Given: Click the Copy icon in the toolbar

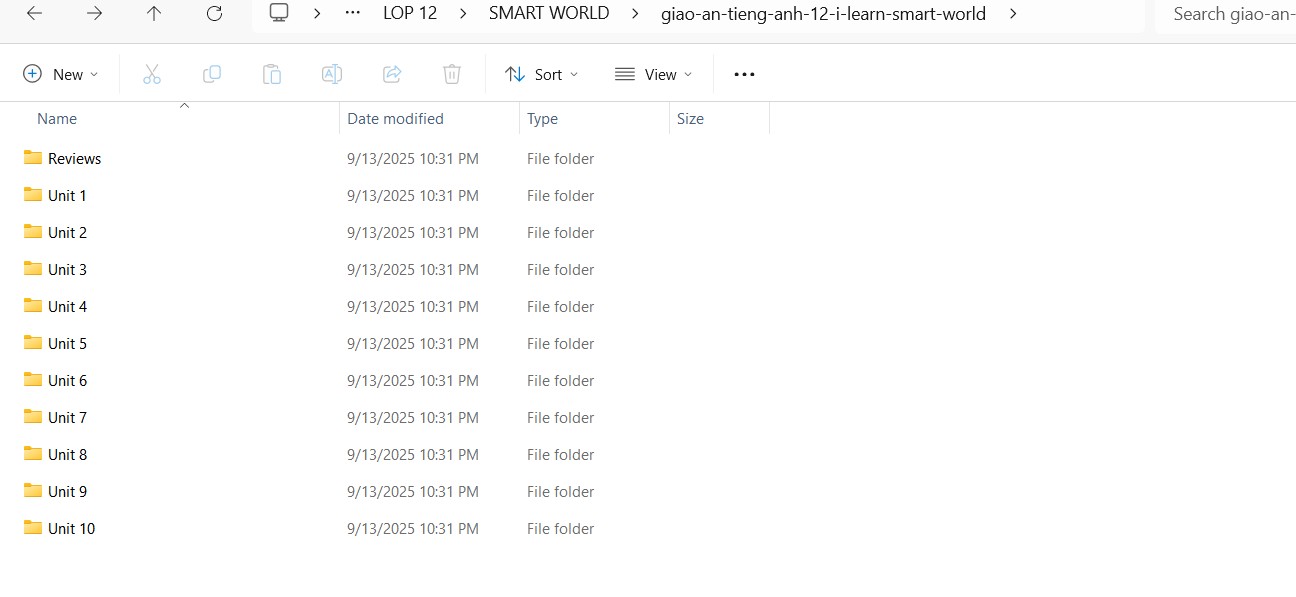Looking at the screenshot, I should tap(212, 73).
